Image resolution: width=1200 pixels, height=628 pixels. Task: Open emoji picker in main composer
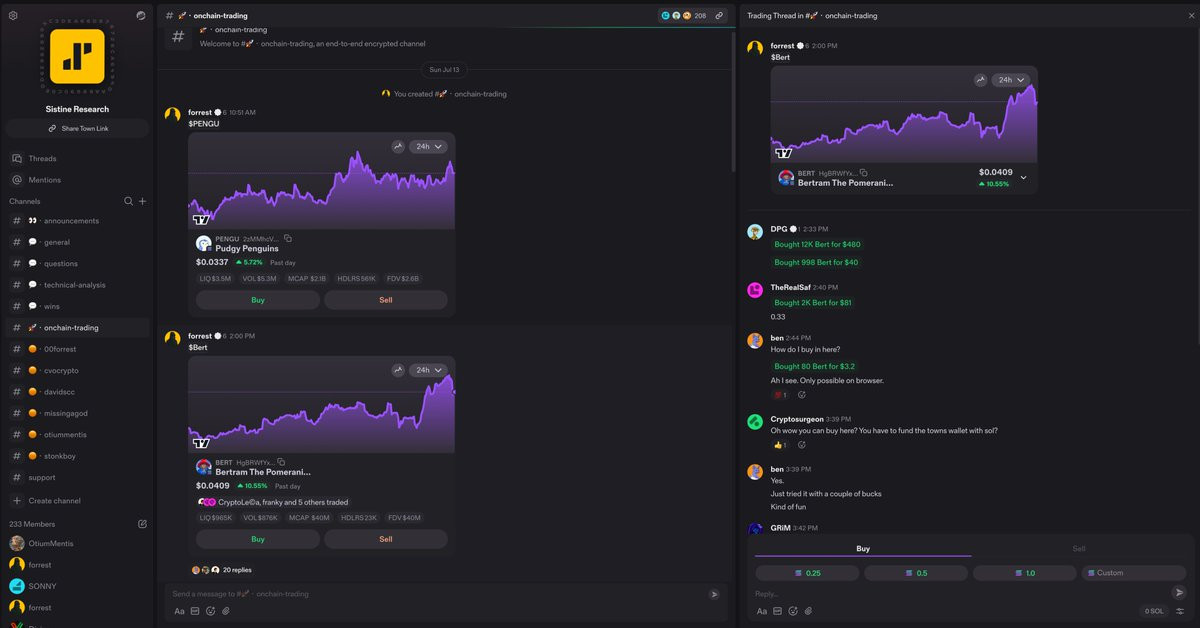[211, 611]
